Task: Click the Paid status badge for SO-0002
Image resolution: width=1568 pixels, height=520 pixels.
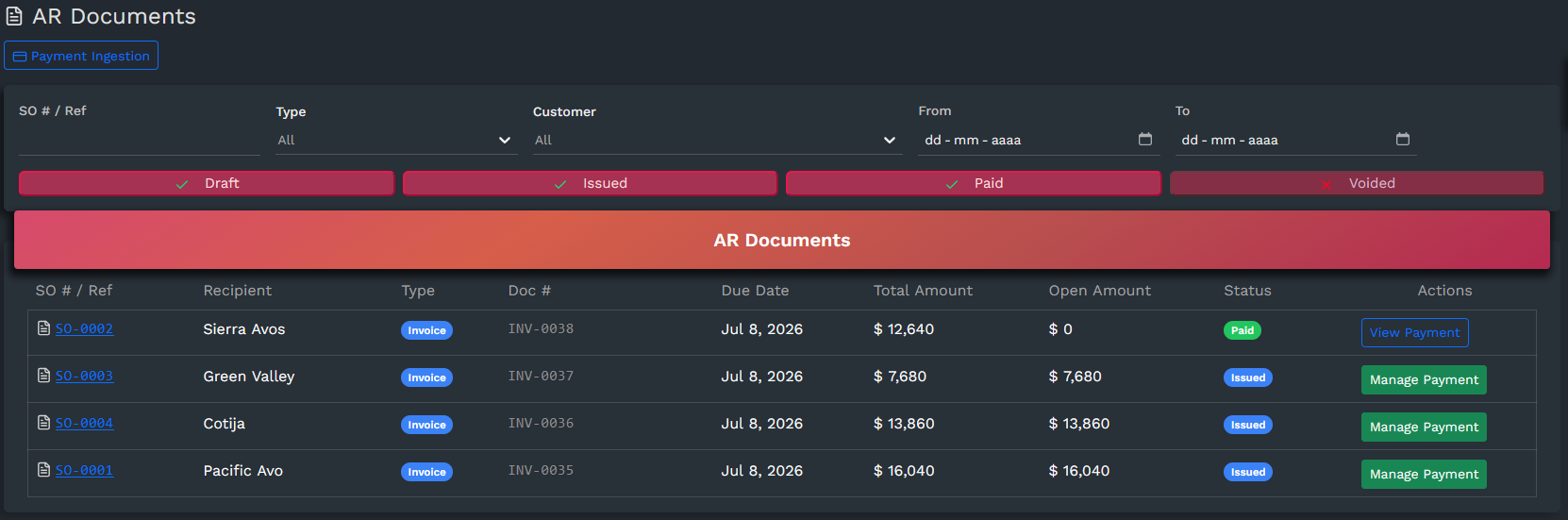Action: tap(1243, 330)
